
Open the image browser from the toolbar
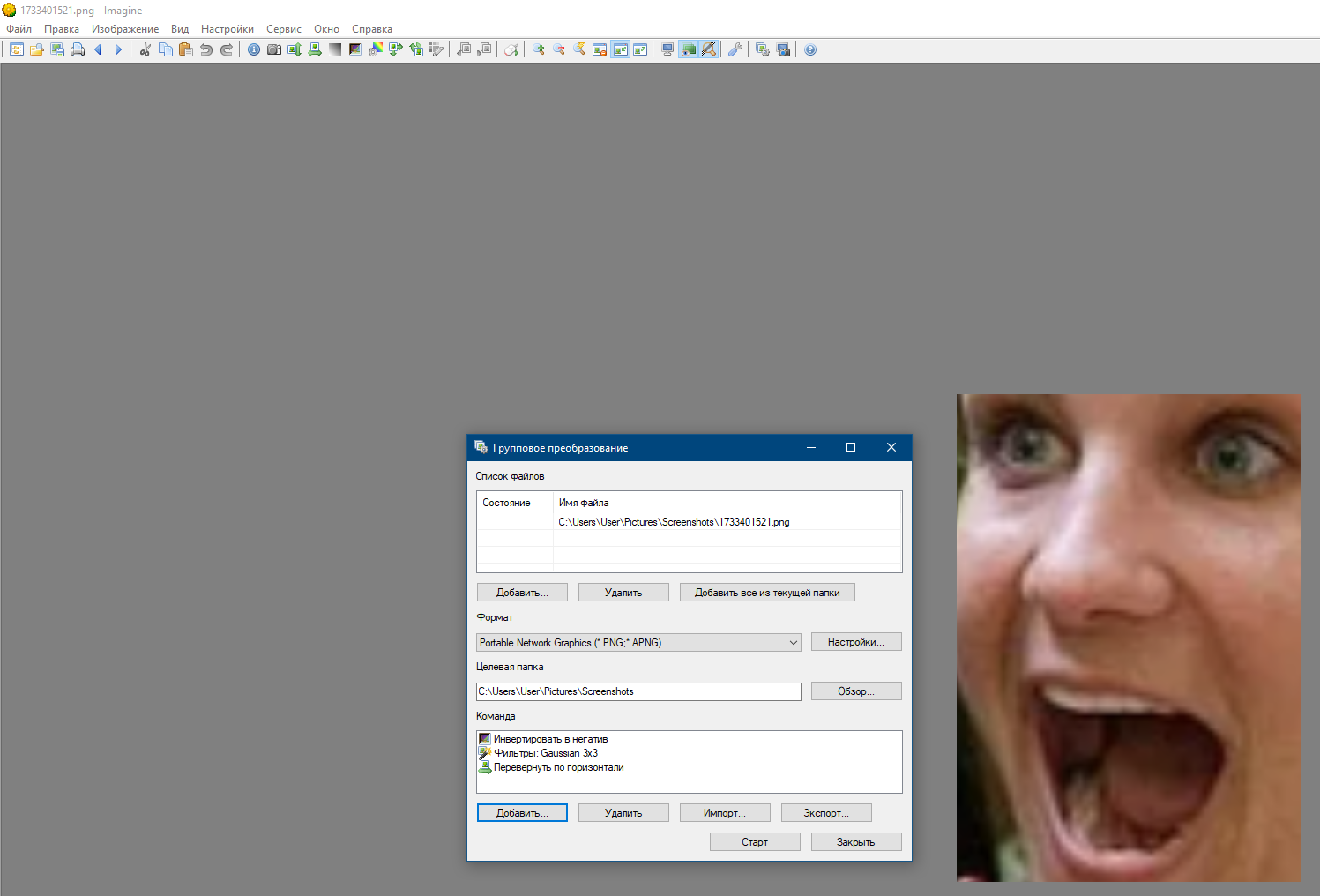17,49
